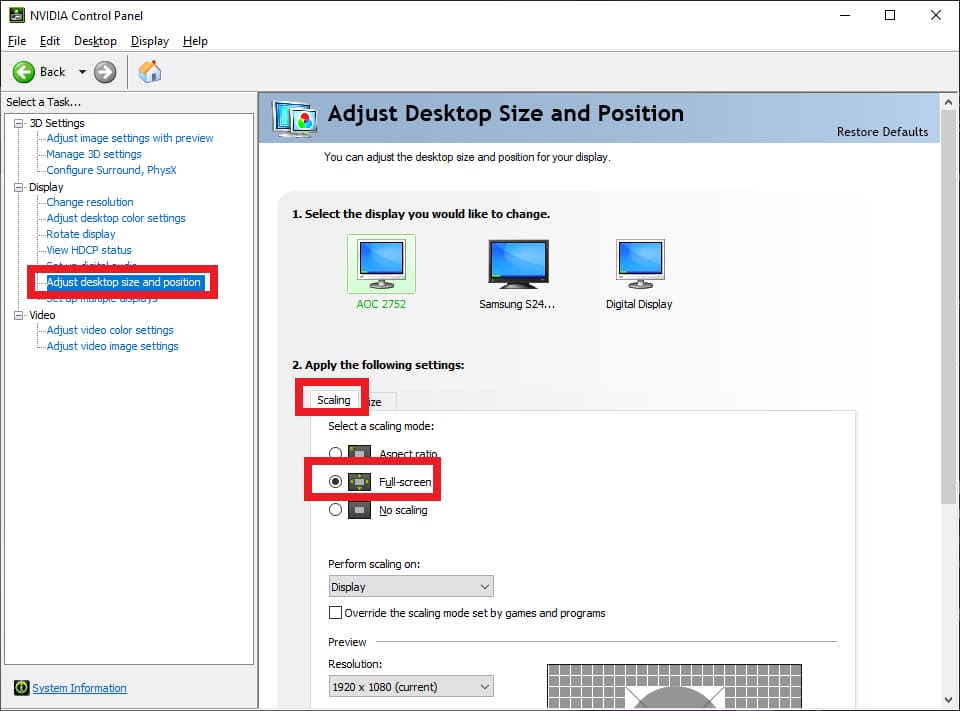
Task: Open the Perform scaling on dropdown
Action: 411,587
